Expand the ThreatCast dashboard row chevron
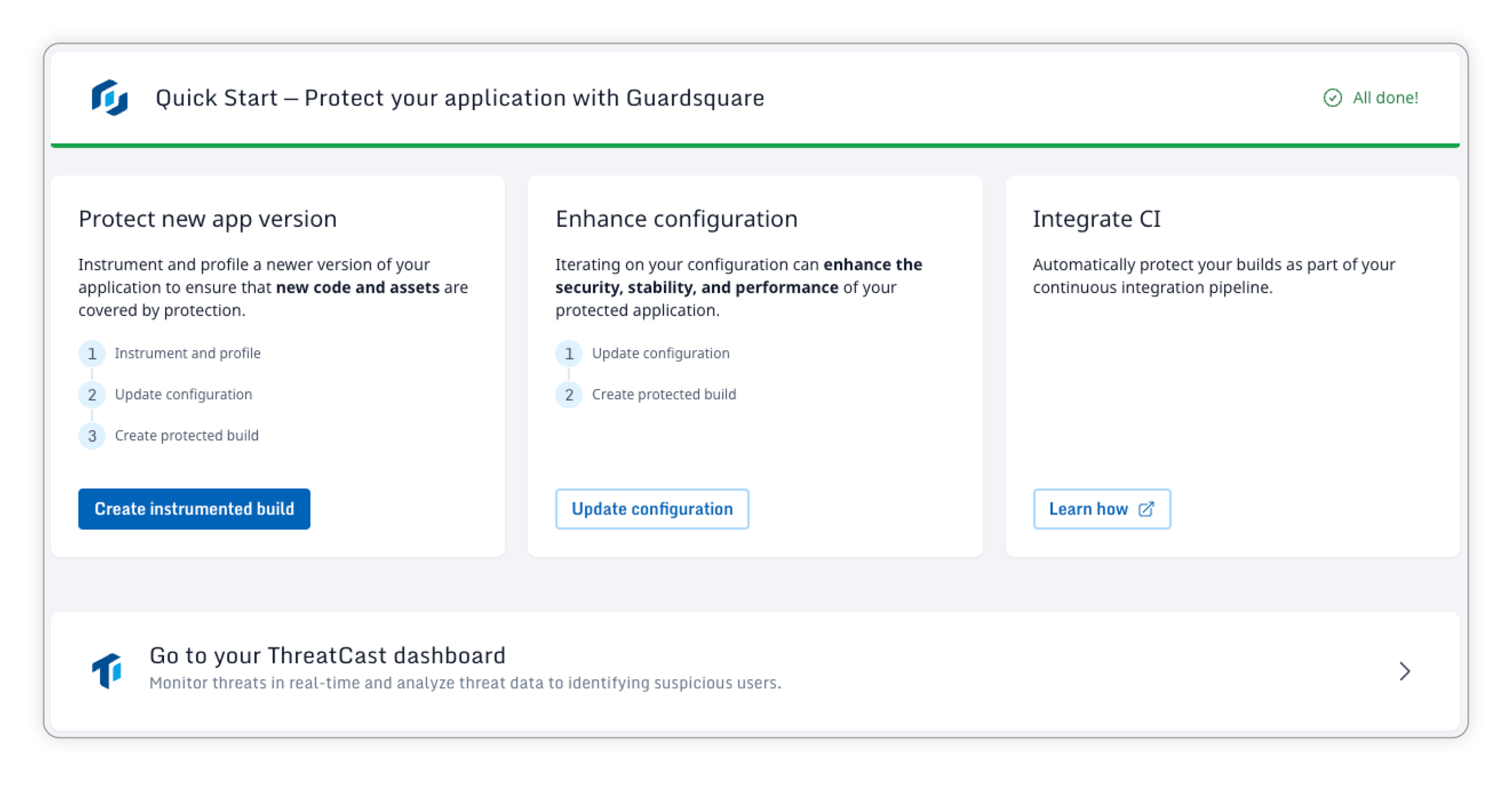 (x=1404, y=670)
